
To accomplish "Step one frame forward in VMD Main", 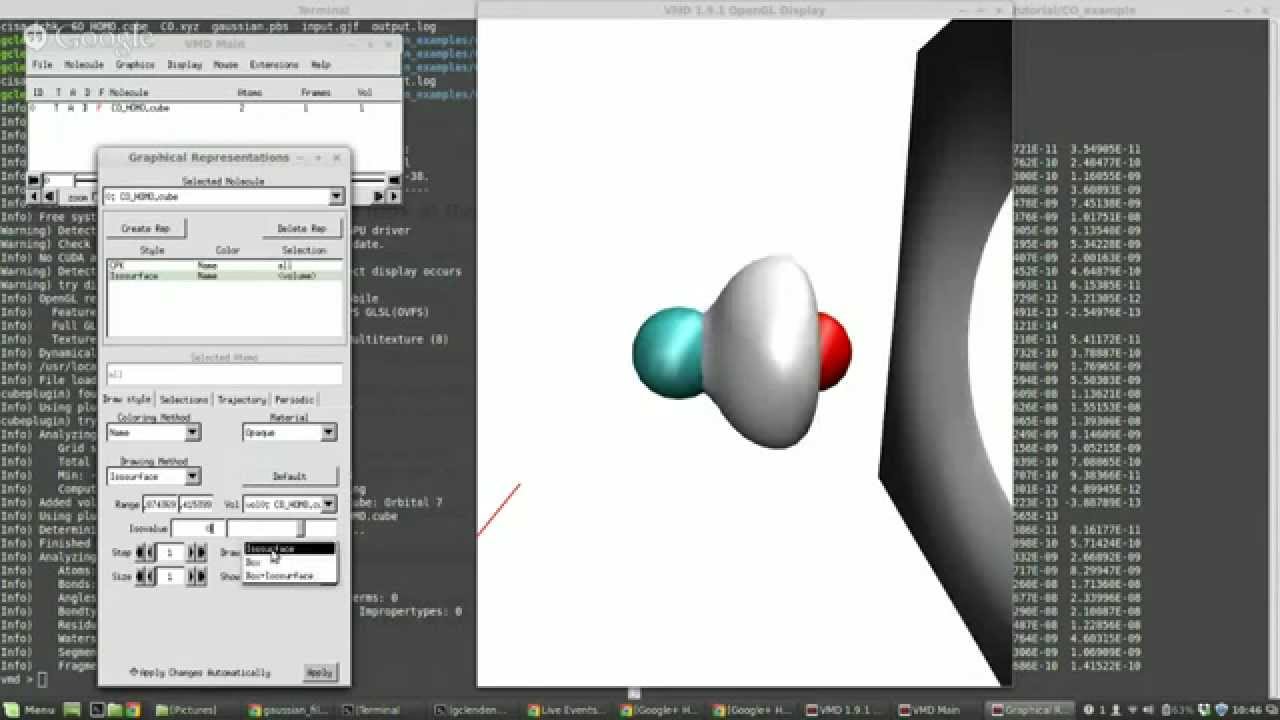I will pyautogui.click(x=379, y=196).
